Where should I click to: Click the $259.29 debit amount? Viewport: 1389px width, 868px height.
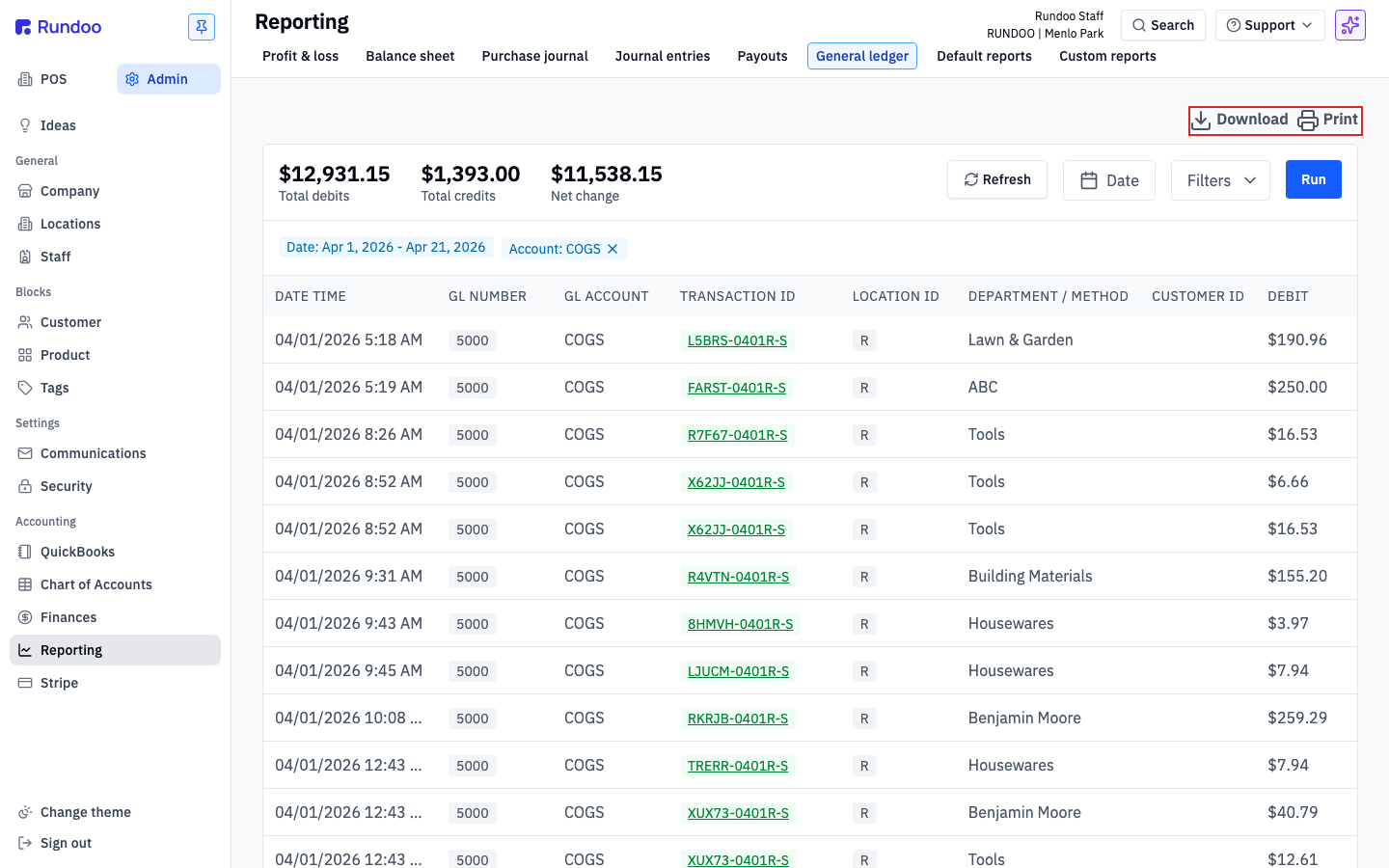[1297, 718]
